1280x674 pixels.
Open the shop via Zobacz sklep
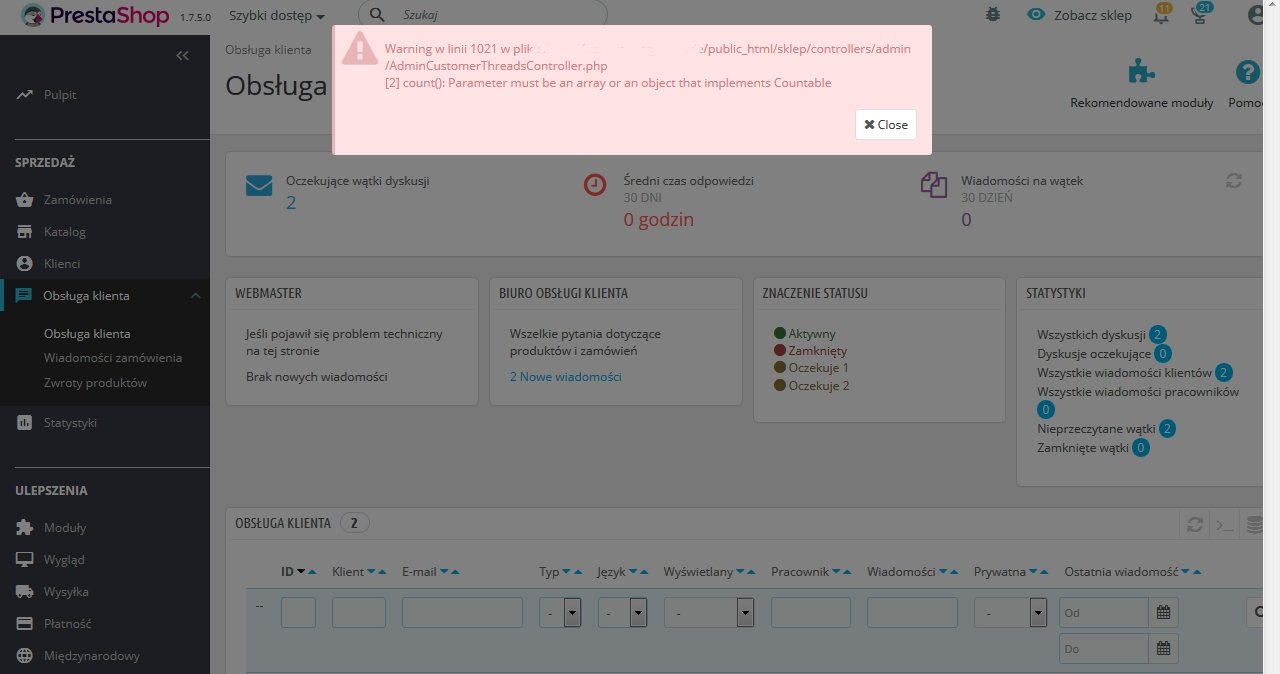(1078, 15)
